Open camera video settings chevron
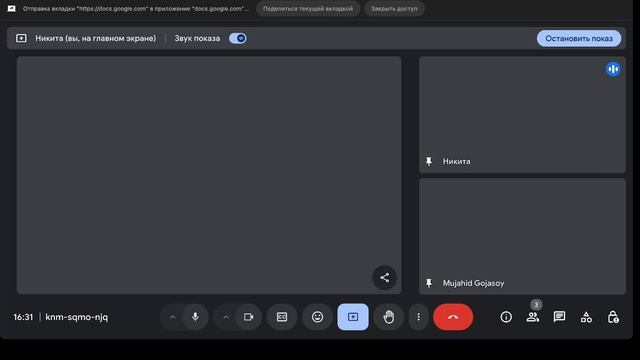The height and width of the screenshot is (360, 640). 226,317
